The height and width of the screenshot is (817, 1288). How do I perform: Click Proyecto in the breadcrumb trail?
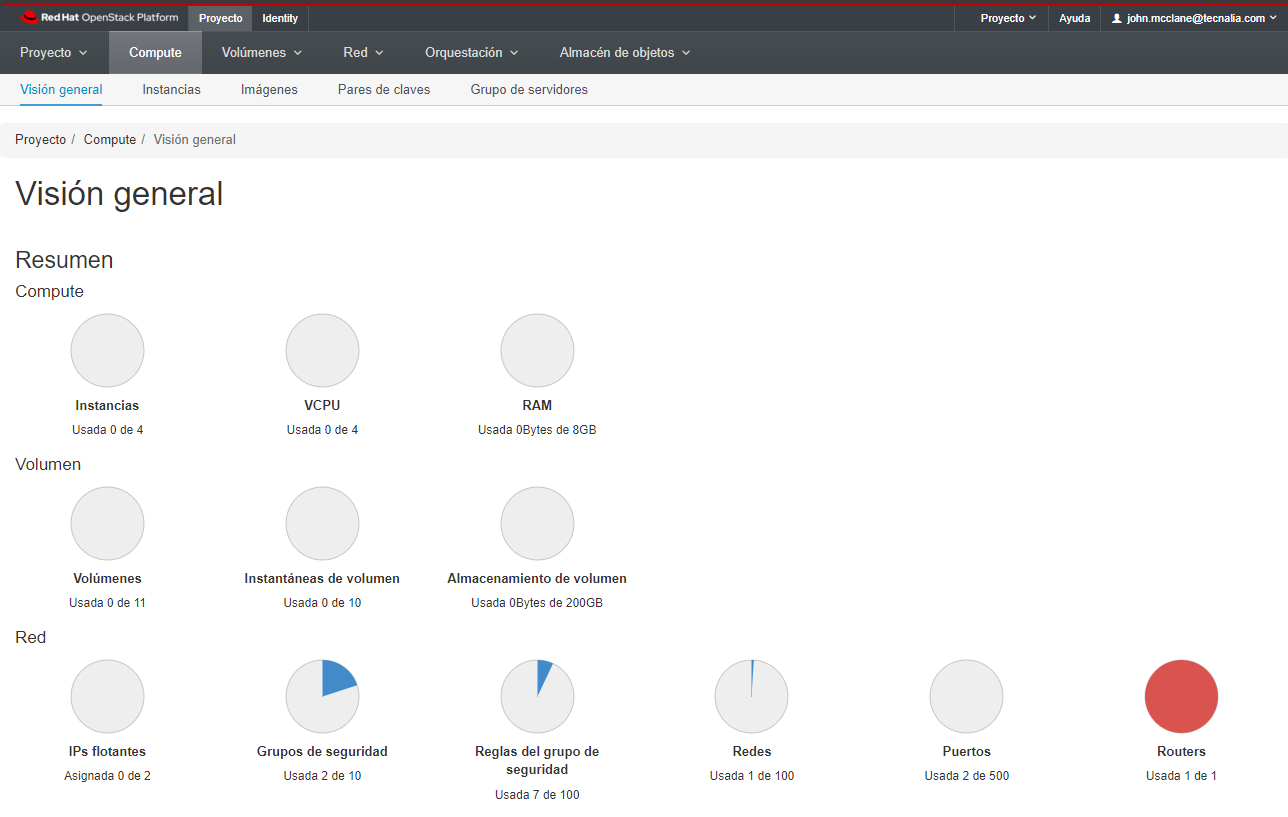coord(40,139)
